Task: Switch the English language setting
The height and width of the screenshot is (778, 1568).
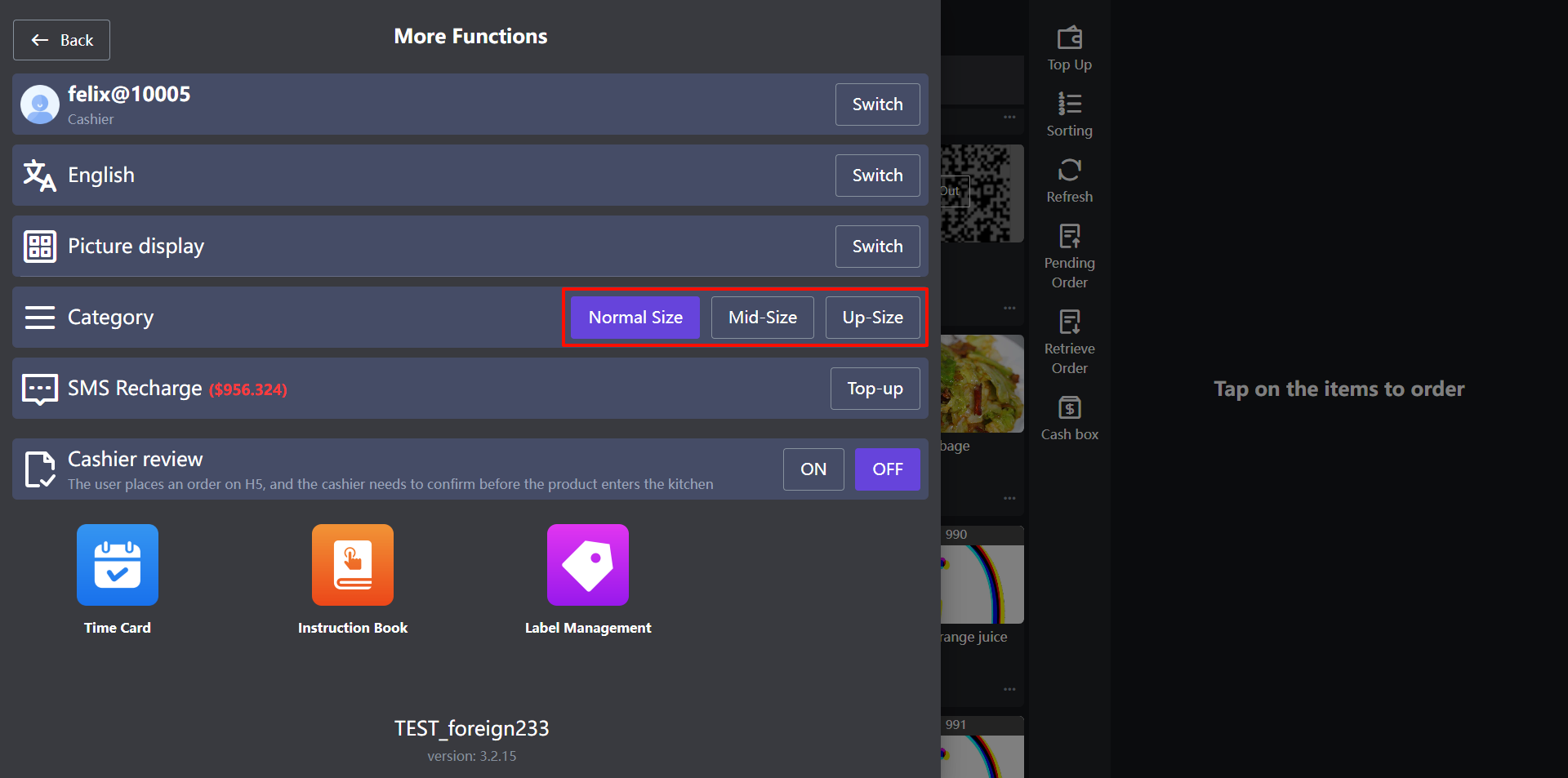Action: coord(877,176)
